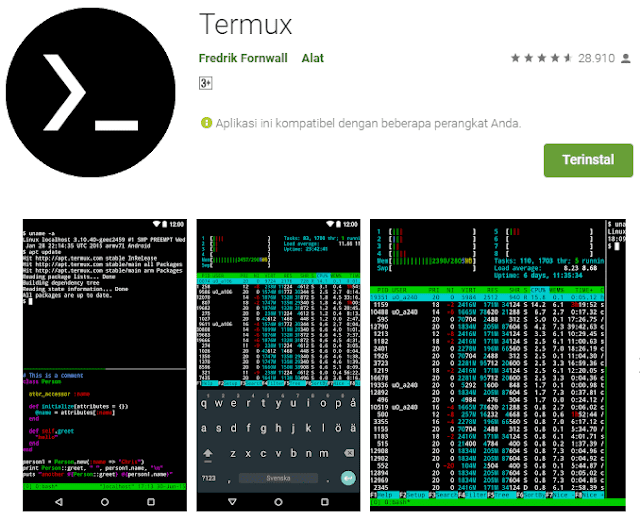Click the star rating display
The height and width of the screenshot is (522, 640).
(541, 58)
